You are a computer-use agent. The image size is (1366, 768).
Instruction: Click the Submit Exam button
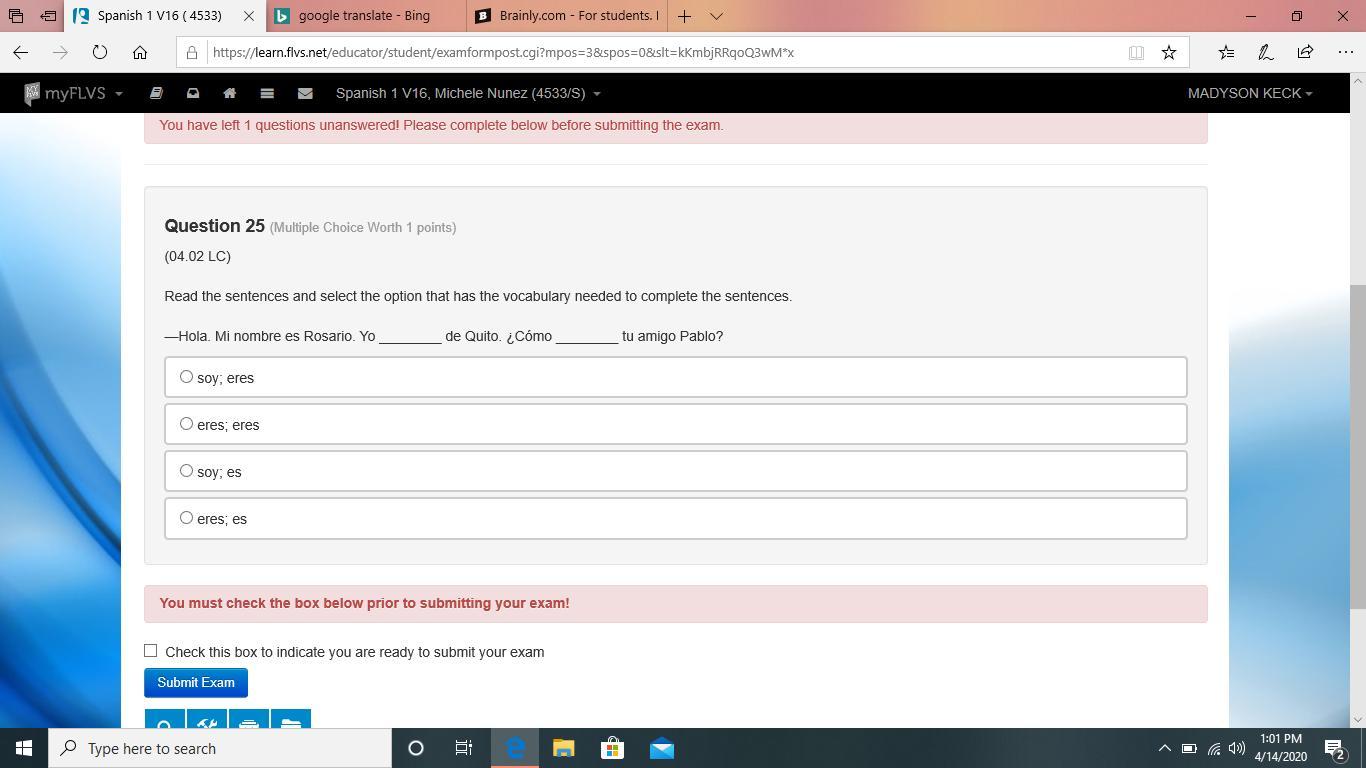click(x=196, y=683)
